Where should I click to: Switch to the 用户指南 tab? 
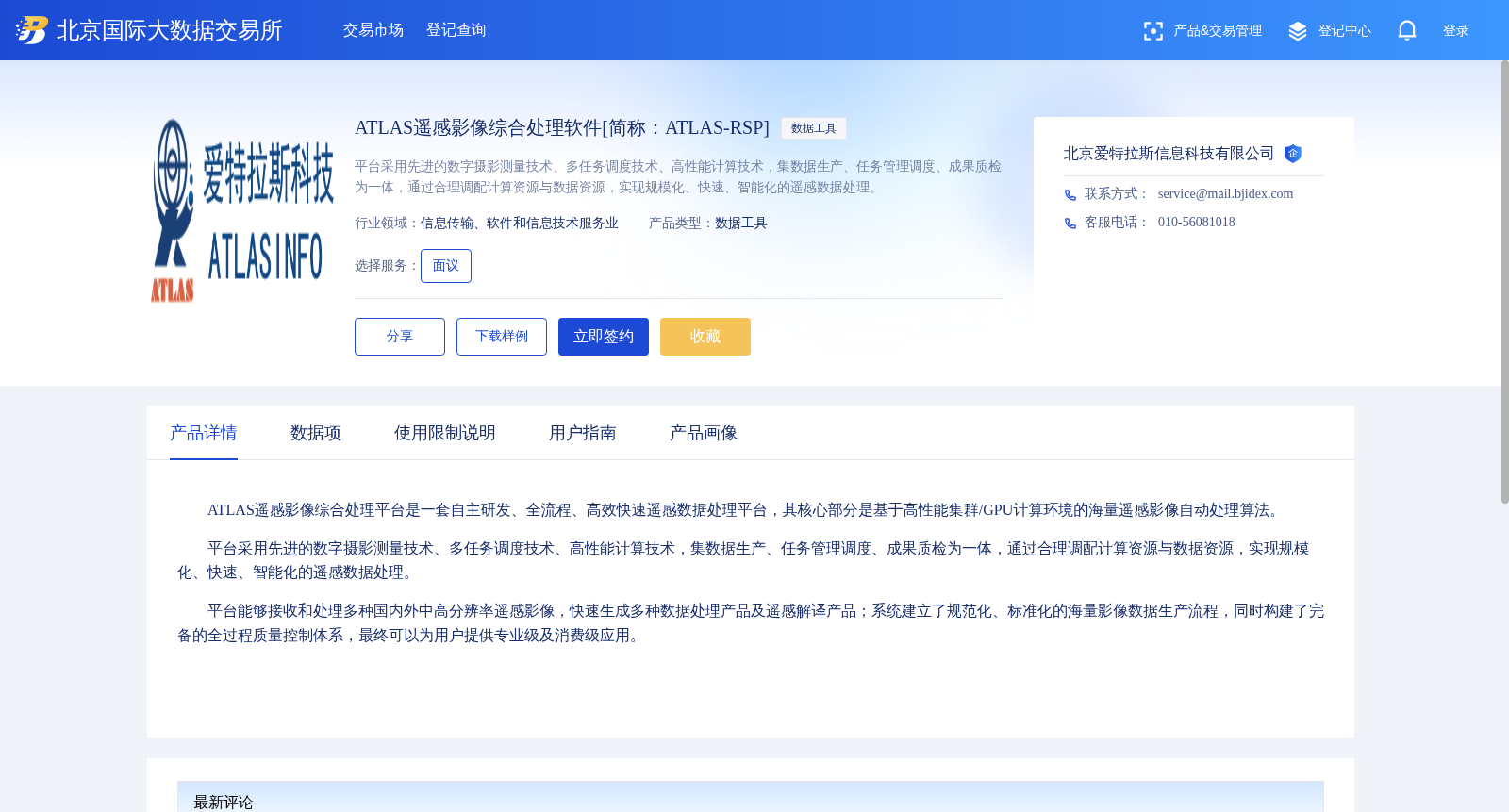coord(583,433)
